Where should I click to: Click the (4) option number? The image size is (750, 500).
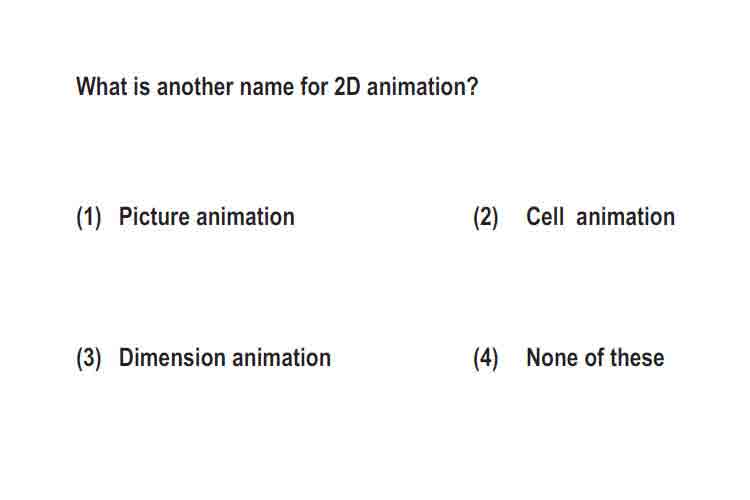point(485,358)
